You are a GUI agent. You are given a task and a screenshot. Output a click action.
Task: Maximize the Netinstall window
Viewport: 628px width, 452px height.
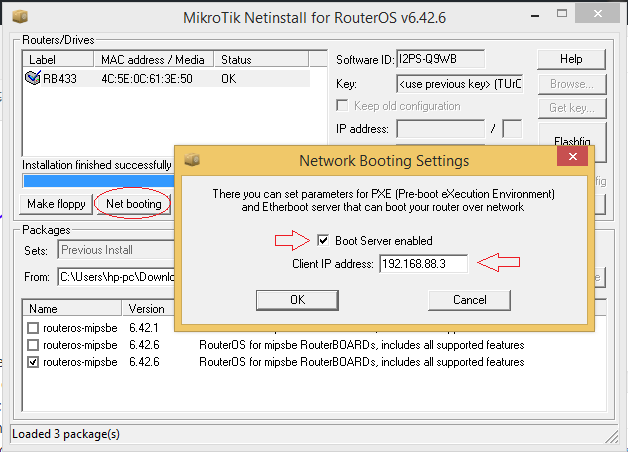(x=562, y=14)
